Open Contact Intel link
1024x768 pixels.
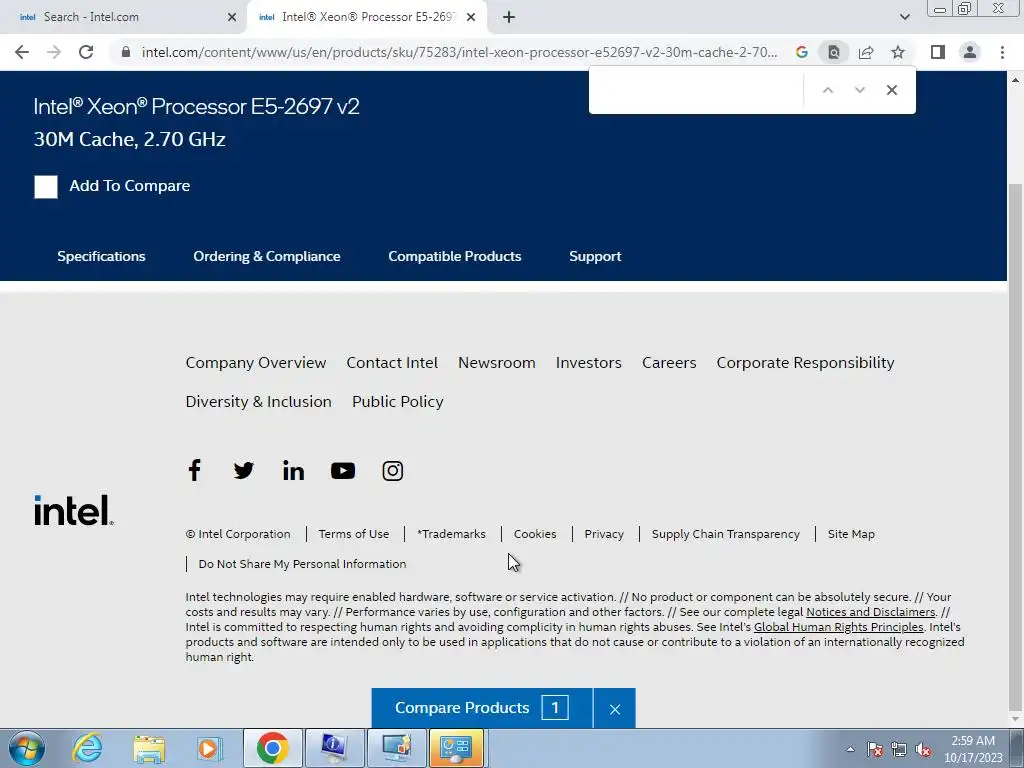(392, 362)
